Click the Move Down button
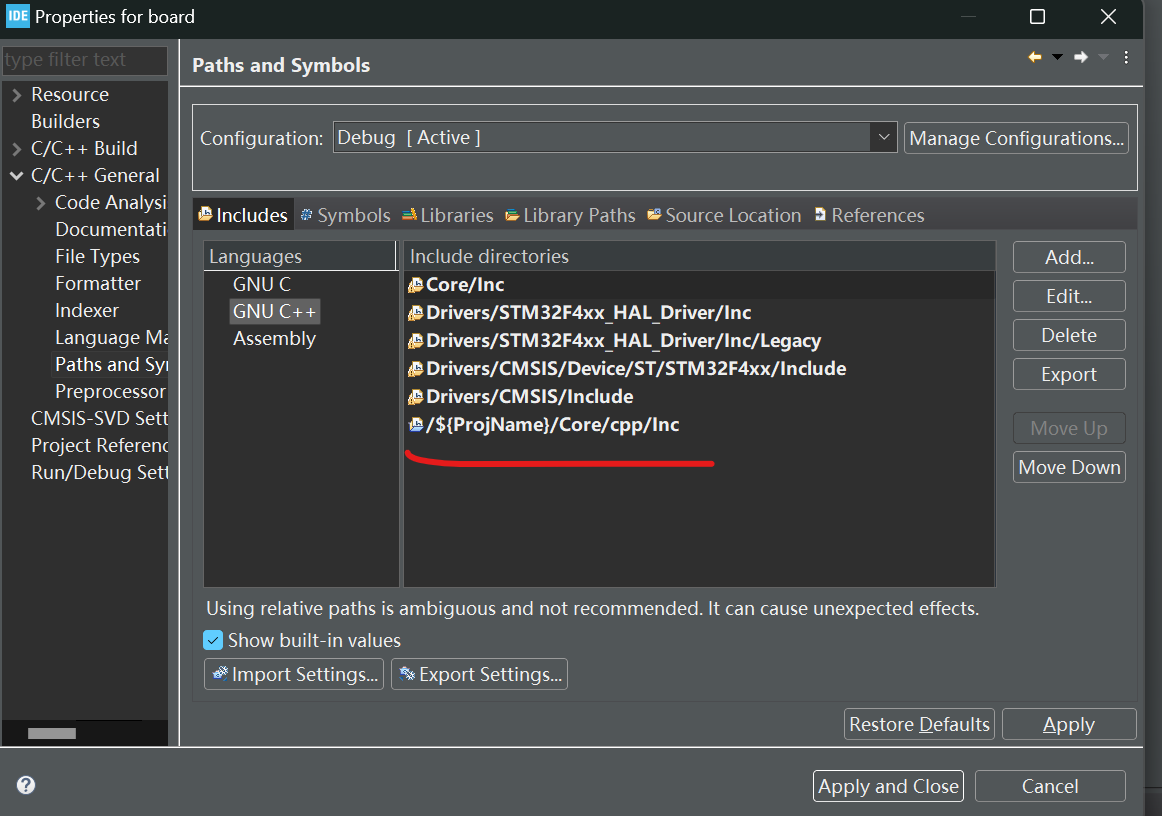 click(1069, 468)
